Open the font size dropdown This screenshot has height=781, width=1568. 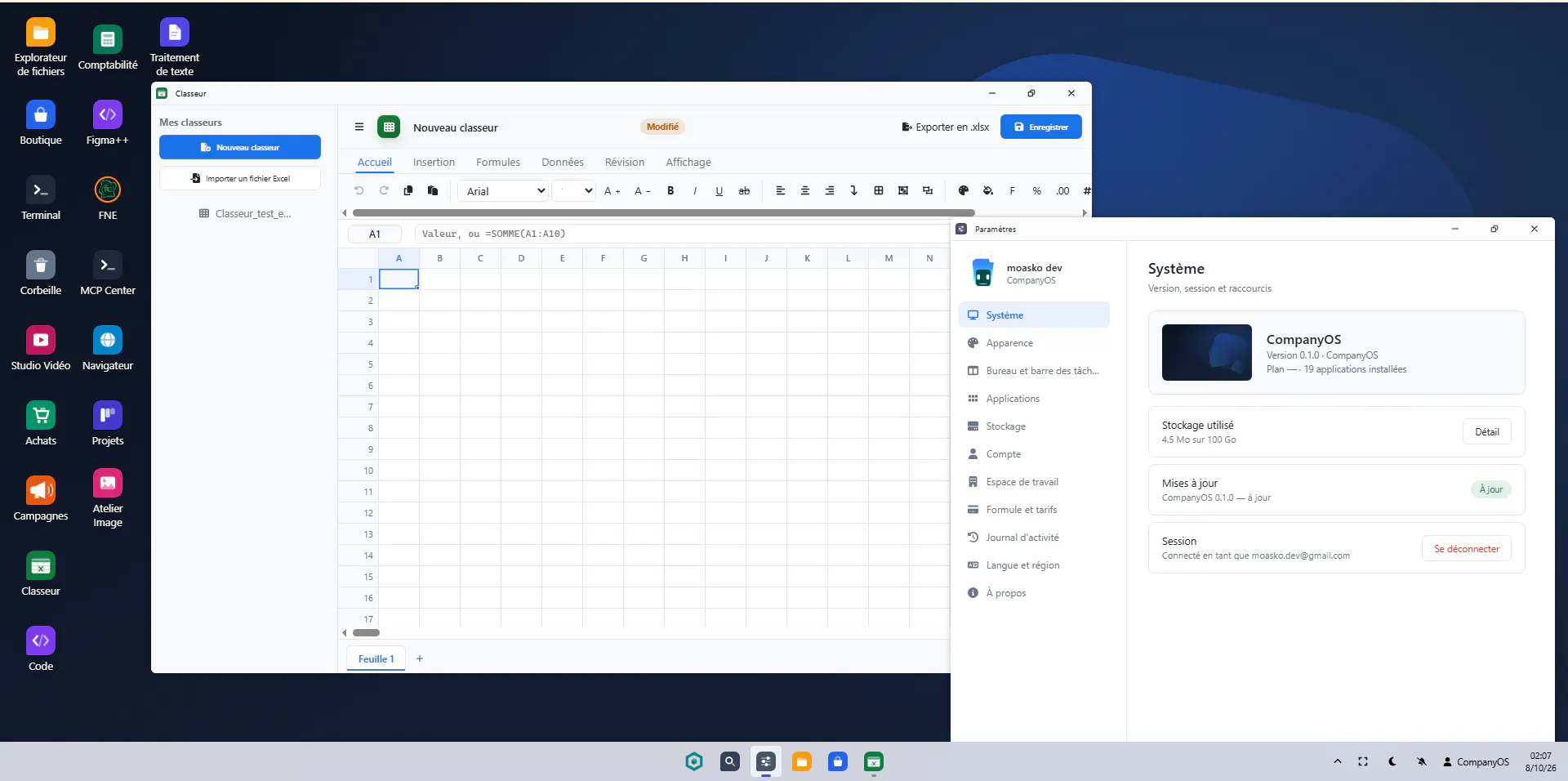[574, 190]
